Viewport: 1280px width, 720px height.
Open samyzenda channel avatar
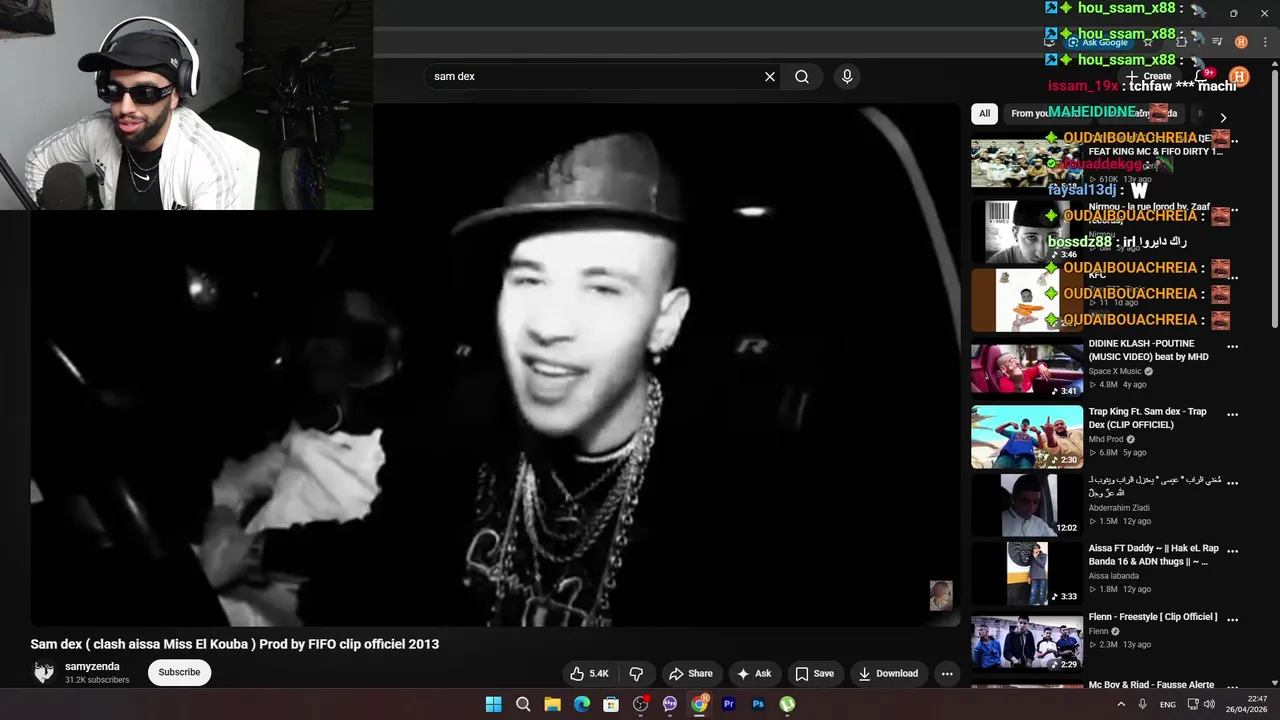43,672
